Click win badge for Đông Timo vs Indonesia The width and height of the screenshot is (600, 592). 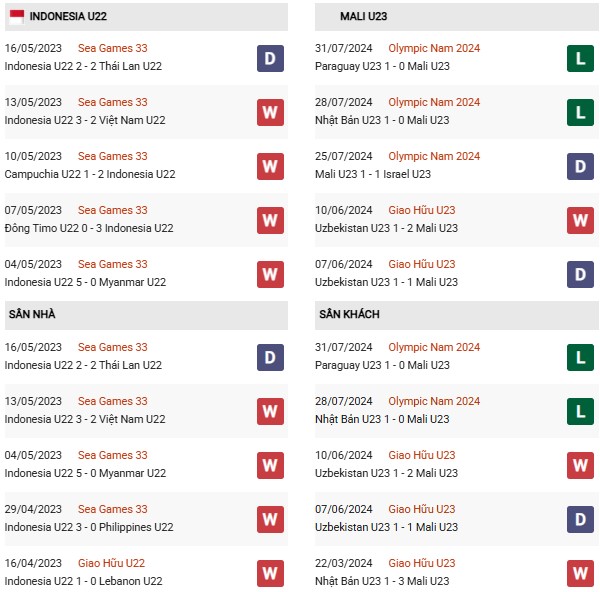coord(270,220)
